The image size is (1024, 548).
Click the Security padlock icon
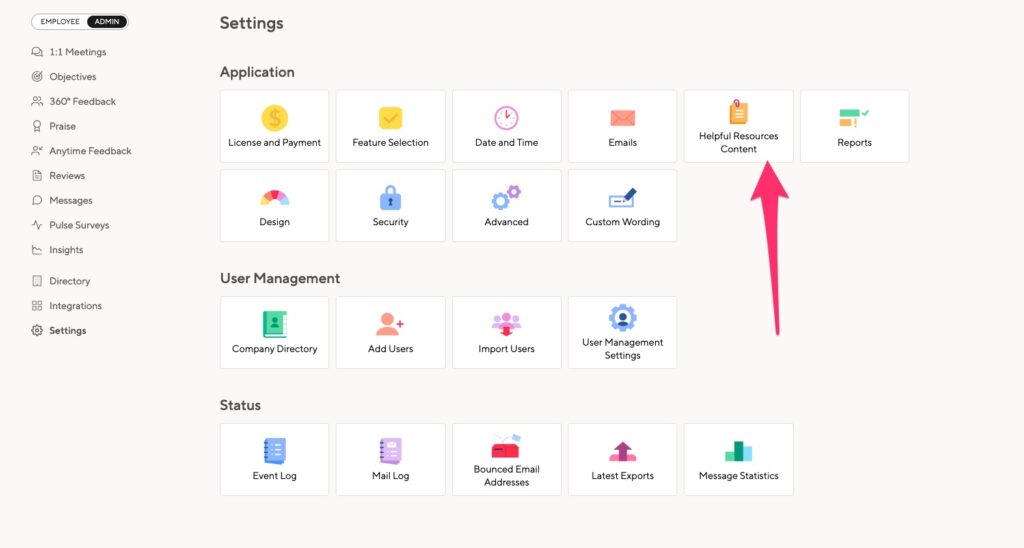pyautogui.click(x=391, y=197)
